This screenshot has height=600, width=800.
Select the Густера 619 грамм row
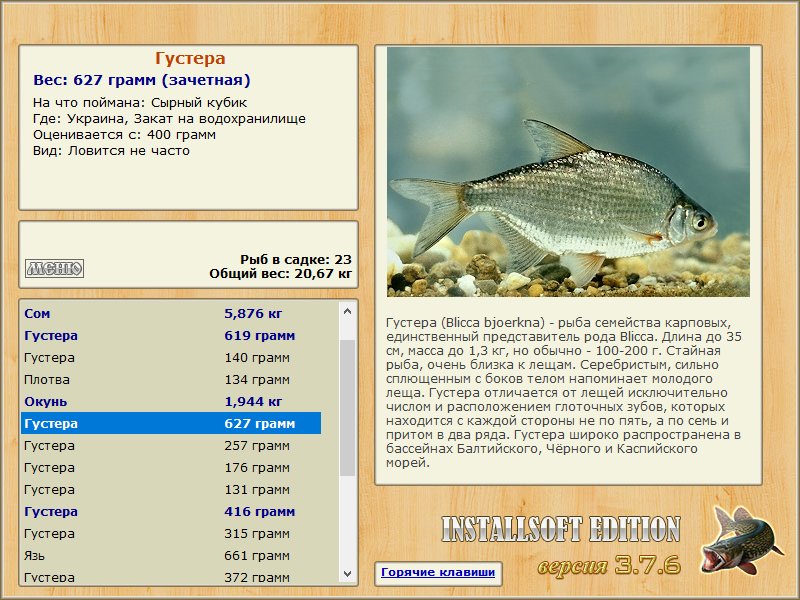point(171,335)
